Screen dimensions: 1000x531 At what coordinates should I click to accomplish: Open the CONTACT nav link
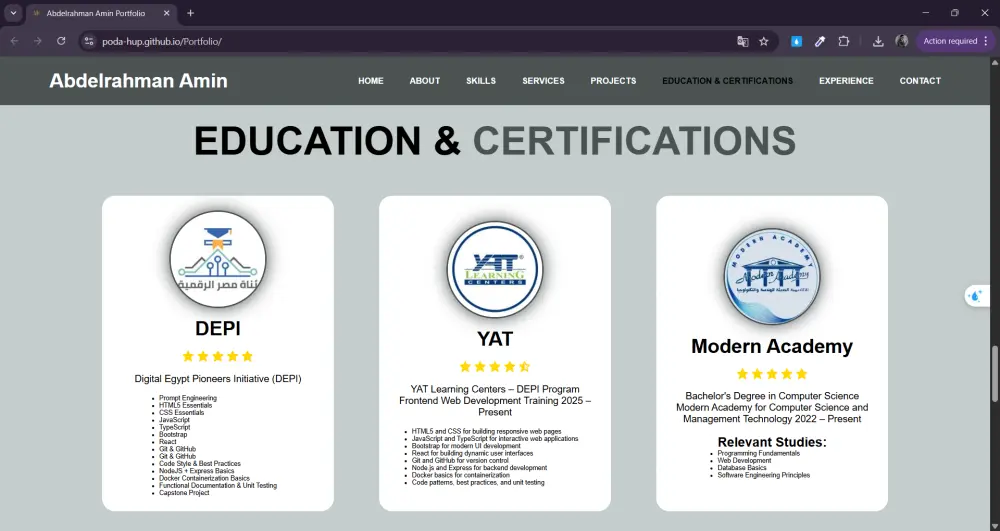pos(920,81)
